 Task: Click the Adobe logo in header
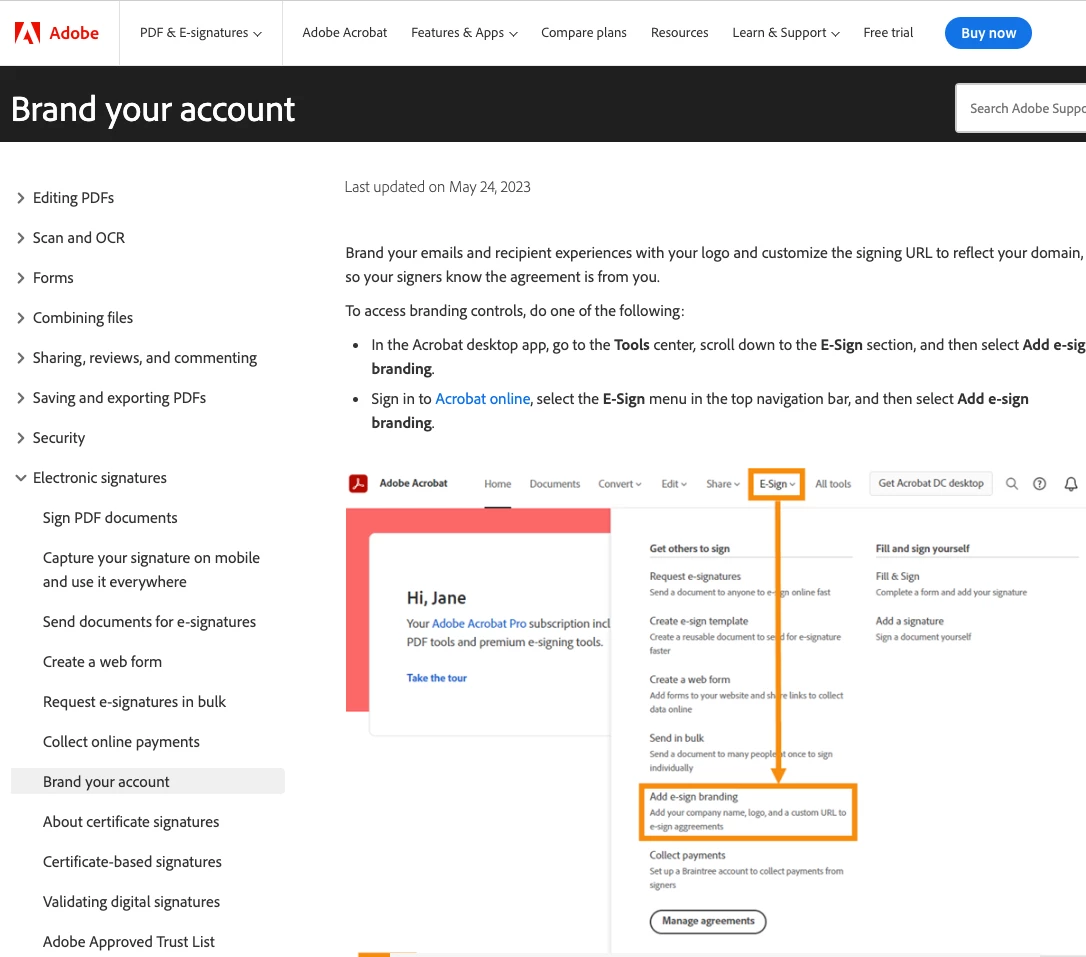click(57, 33)
